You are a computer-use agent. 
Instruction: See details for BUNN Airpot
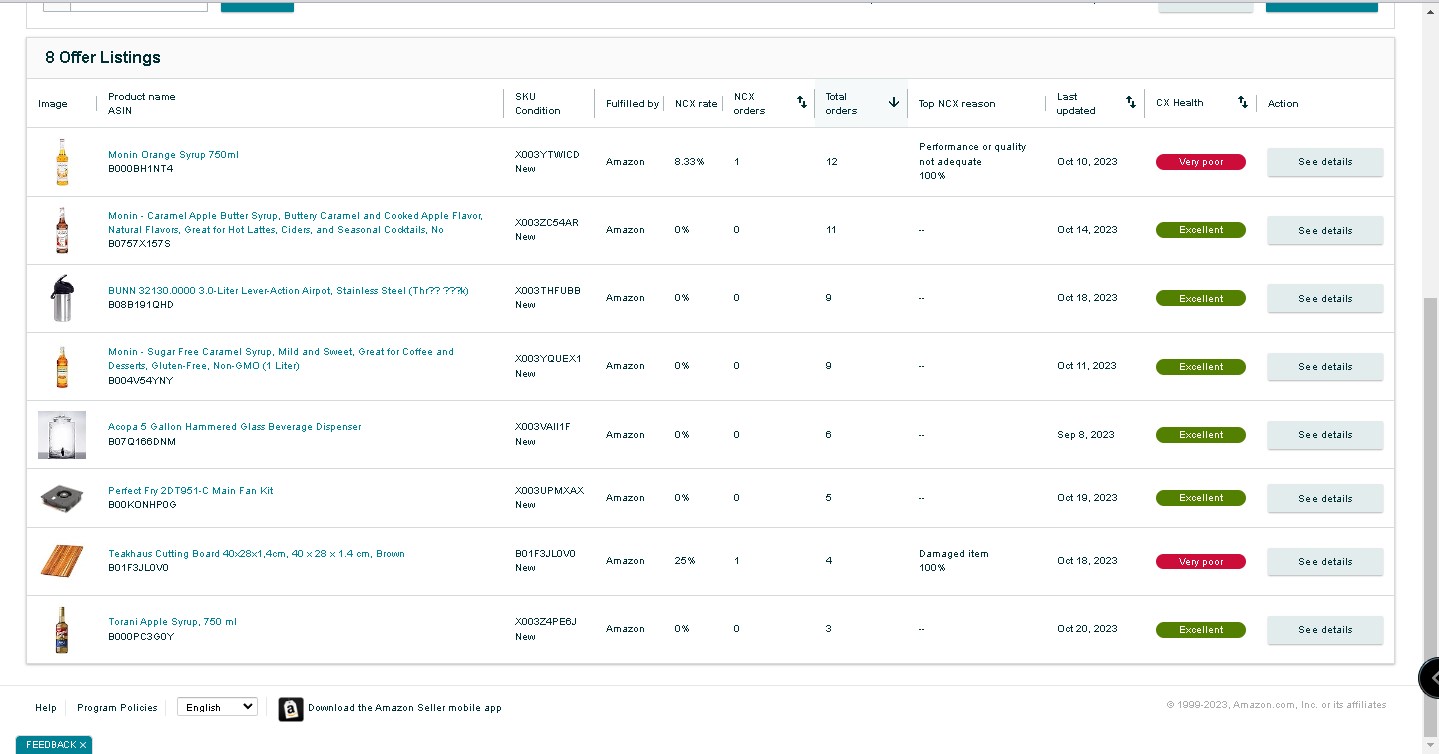pyautogui.click(x=1325, y=298)
